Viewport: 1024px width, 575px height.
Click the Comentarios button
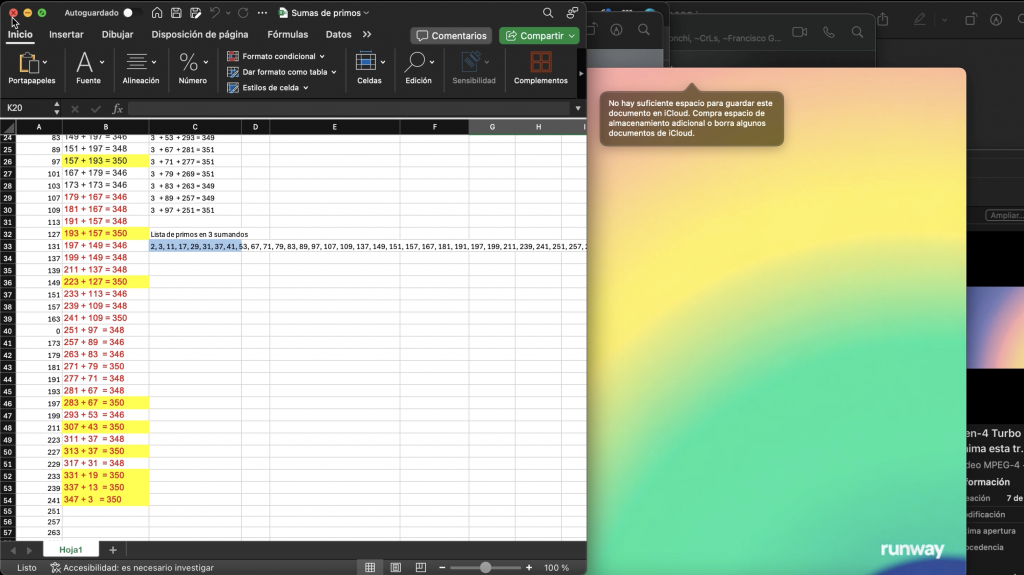pyautogui.click(x=451, y=35)
